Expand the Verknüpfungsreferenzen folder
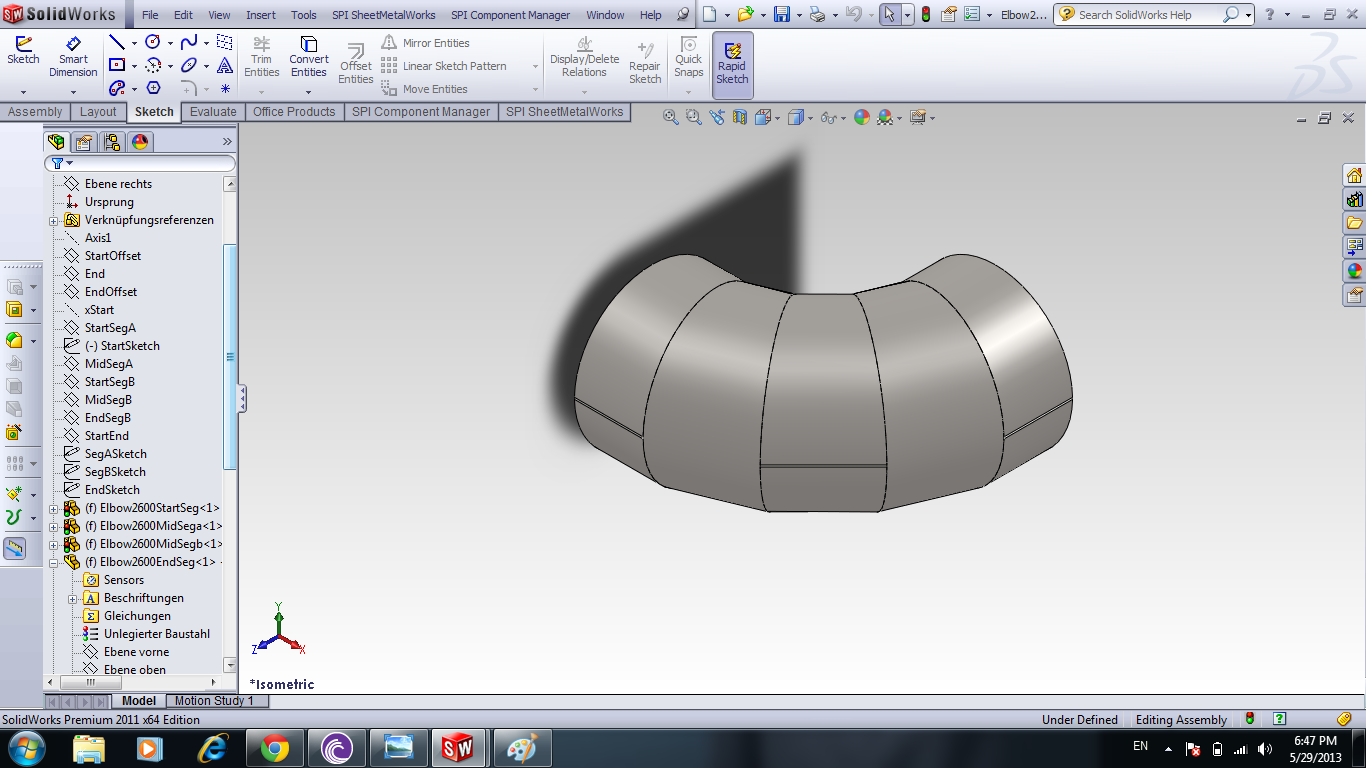The image size is (1366, 768). [x=54, y=221]
